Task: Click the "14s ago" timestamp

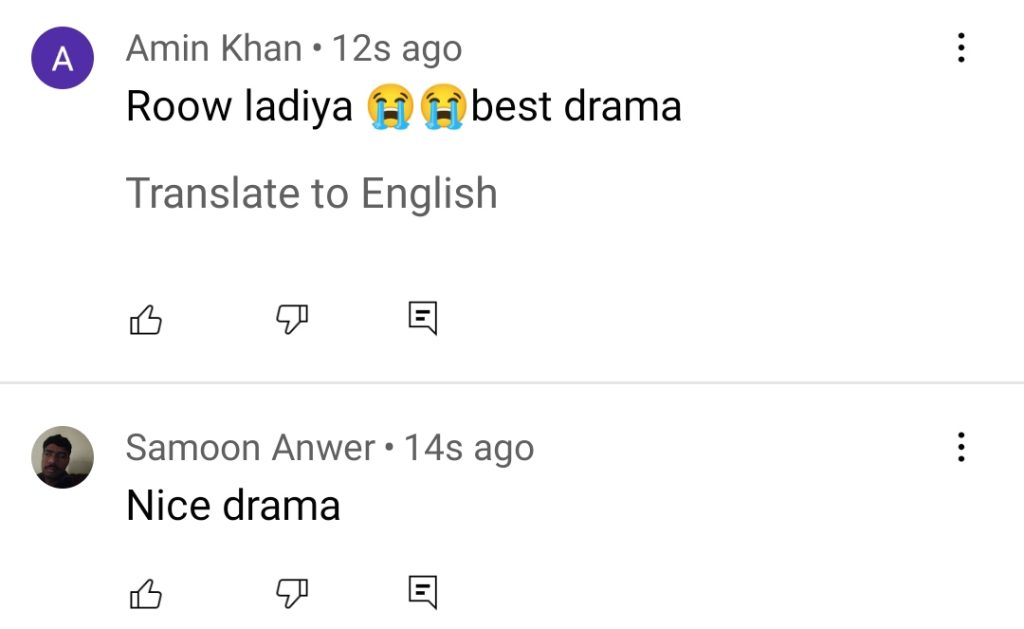Action: 469,449
